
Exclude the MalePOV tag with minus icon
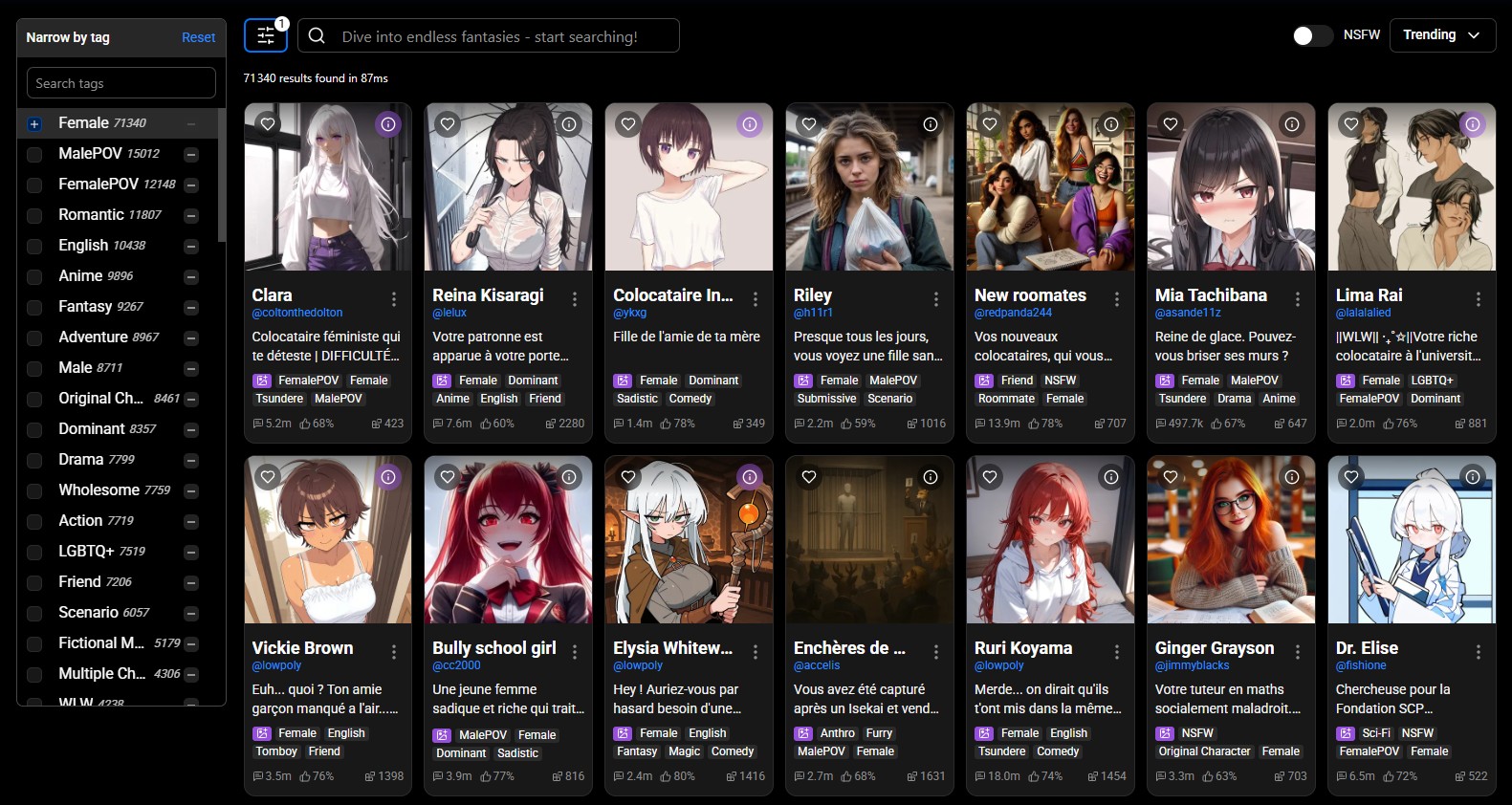point(191,154)
